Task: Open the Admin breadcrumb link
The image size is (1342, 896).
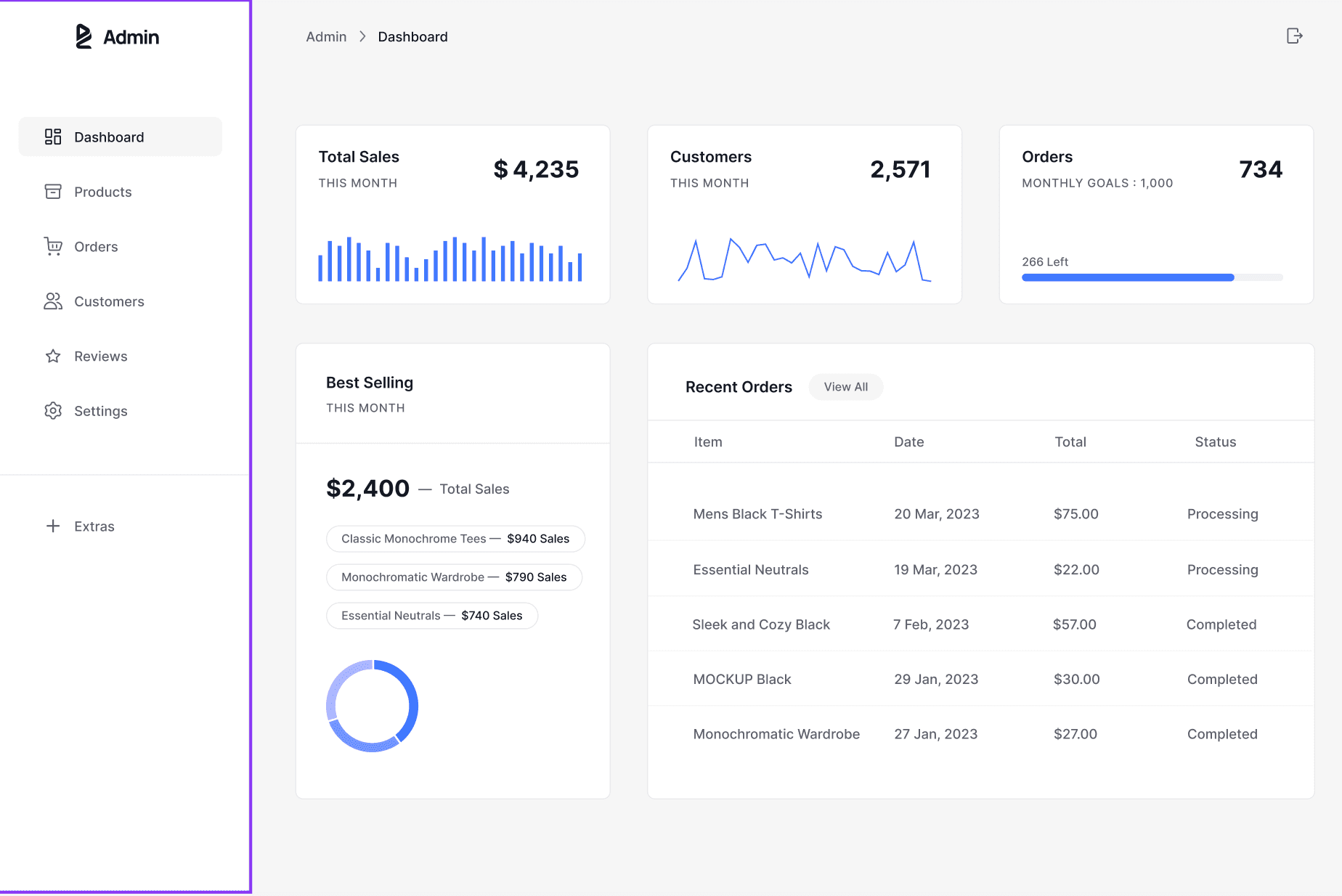Action: tap(326, 36)
